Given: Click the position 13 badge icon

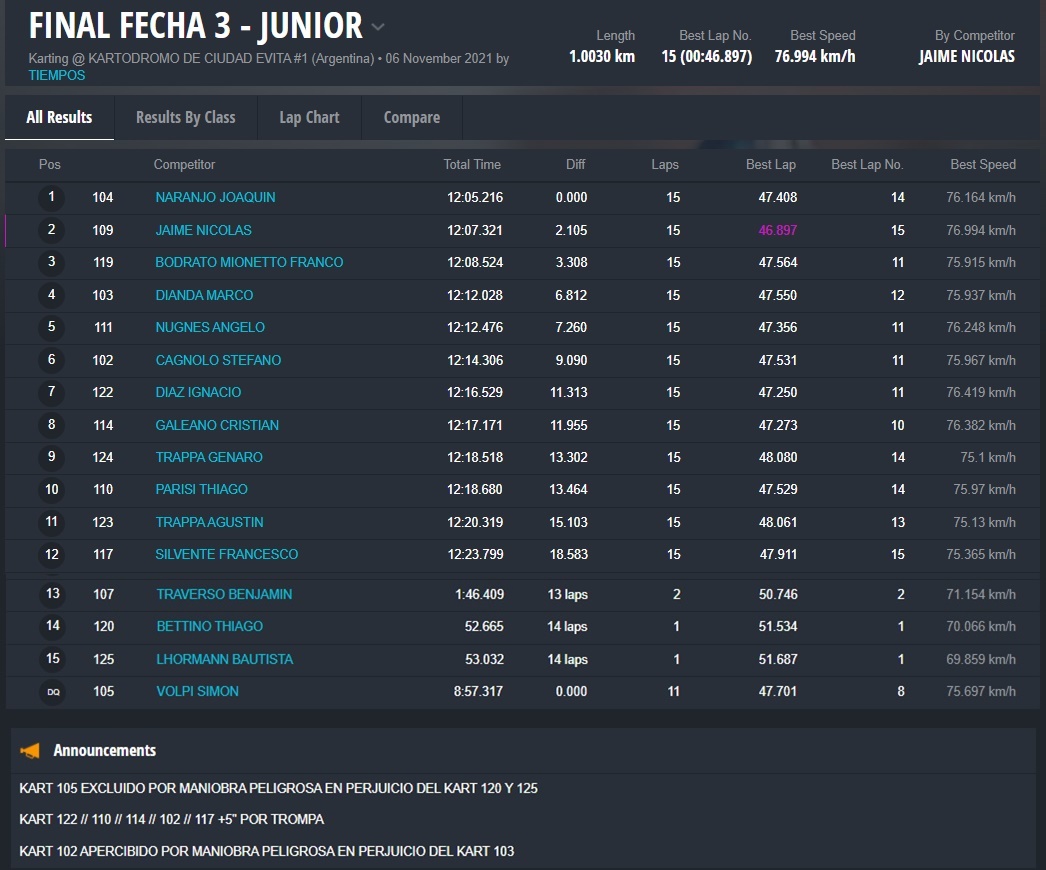Looking at the screenshot, I should [x=52, y=594].
